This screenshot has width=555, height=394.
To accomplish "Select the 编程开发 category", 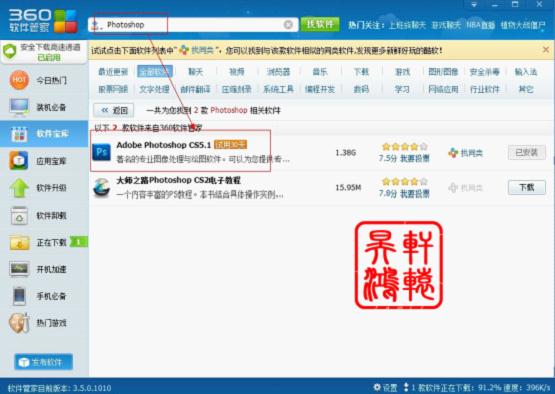I will pyautogui.click(x=320, y=89).
